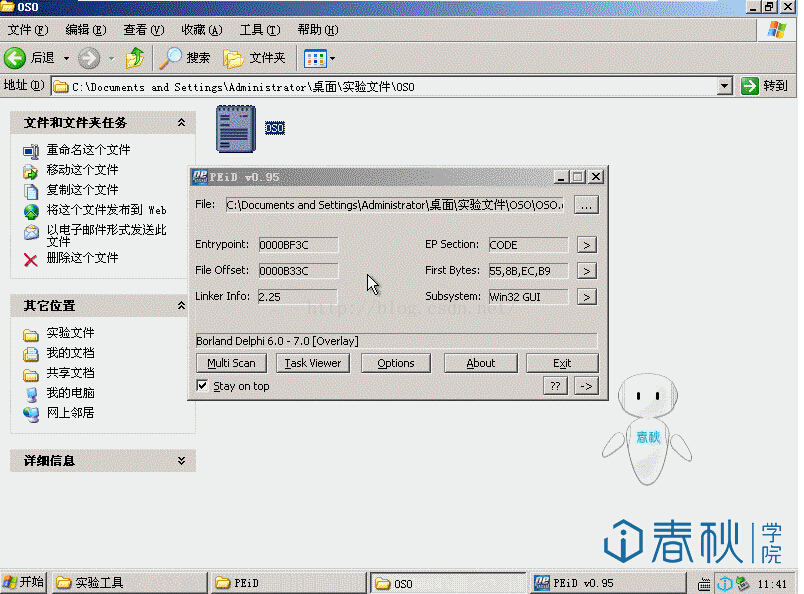Switch to PEiD folder taskbar button
This screenshot has height=594, width=804.
[290, 583]
